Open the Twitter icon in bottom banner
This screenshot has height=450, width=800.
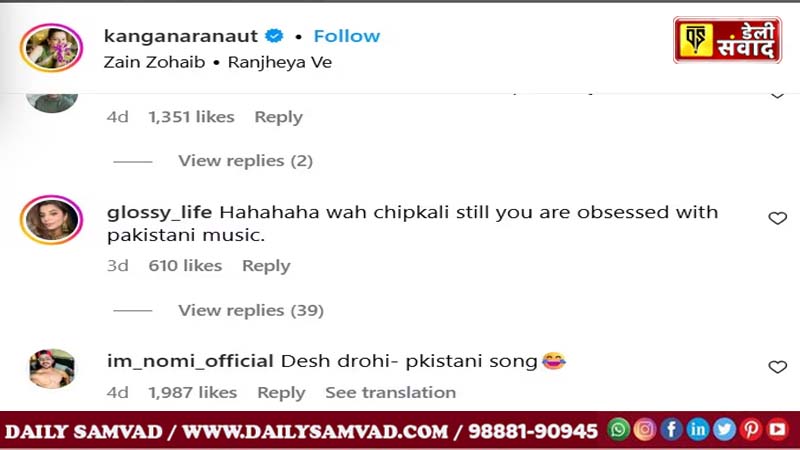pos(724,430)
